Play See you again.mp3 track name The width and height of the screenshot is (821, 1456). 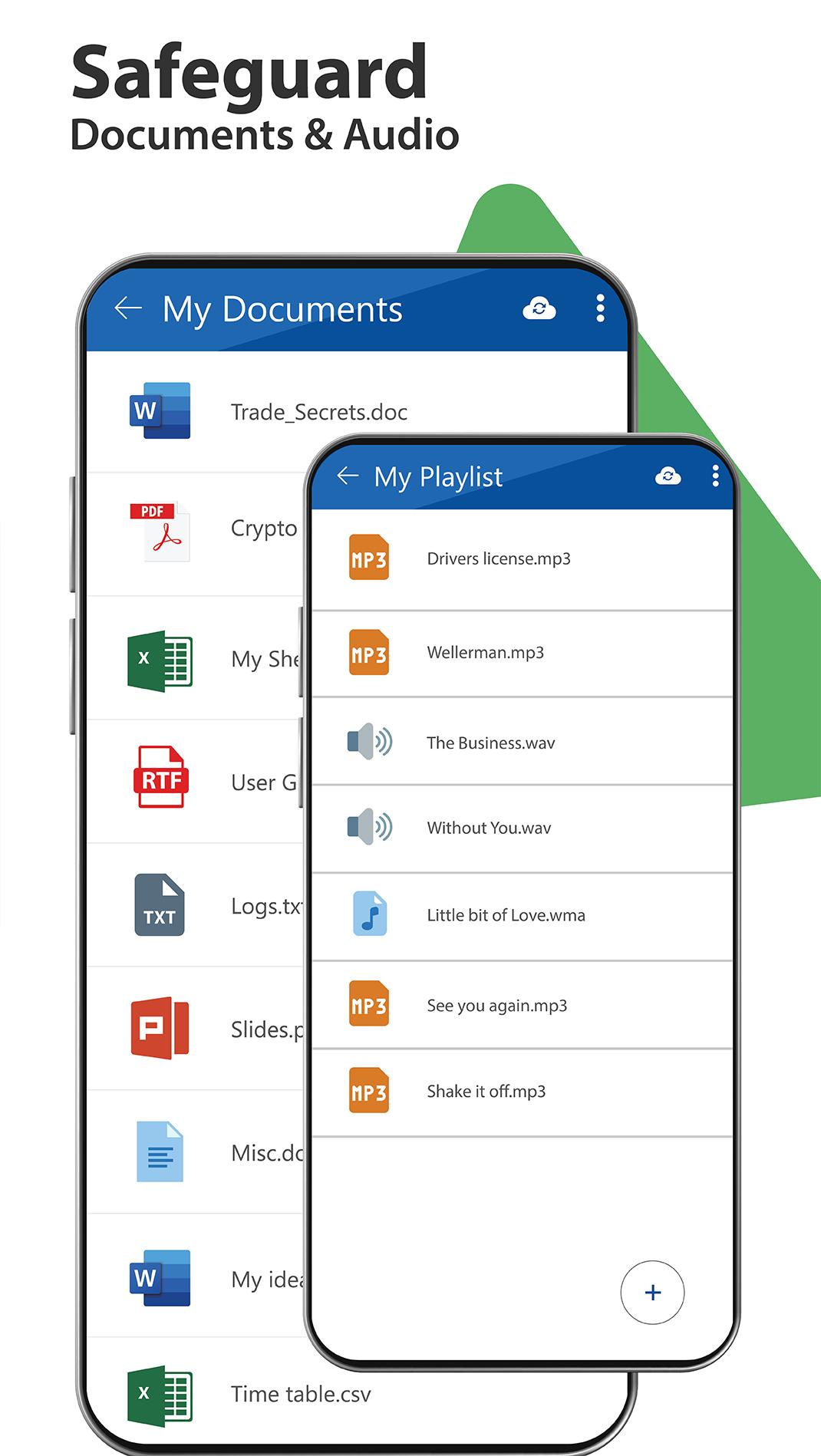click(x=497, y=1006)
